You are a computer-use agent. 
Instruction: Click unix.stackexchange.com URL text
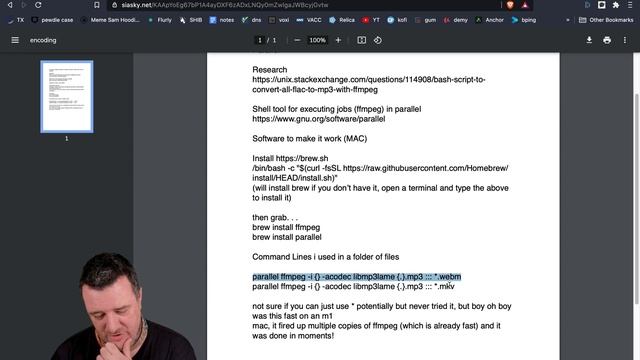(369, 84)
